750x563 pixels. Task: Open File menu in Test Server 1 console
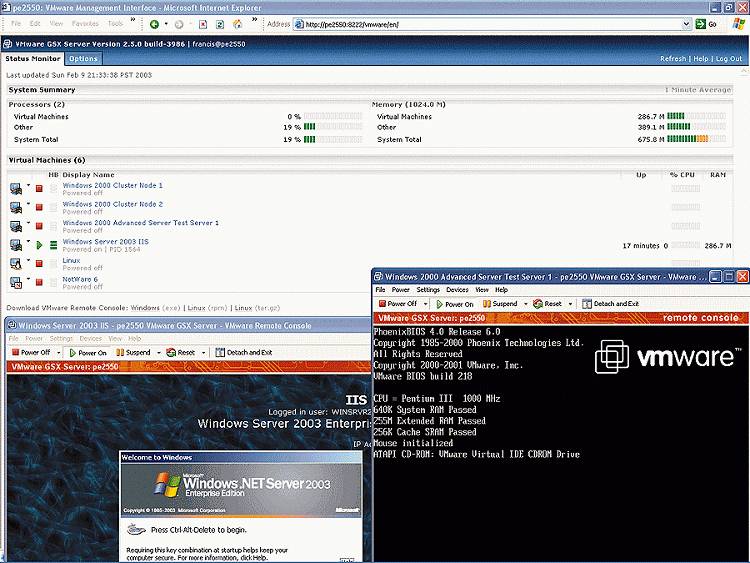380,290
